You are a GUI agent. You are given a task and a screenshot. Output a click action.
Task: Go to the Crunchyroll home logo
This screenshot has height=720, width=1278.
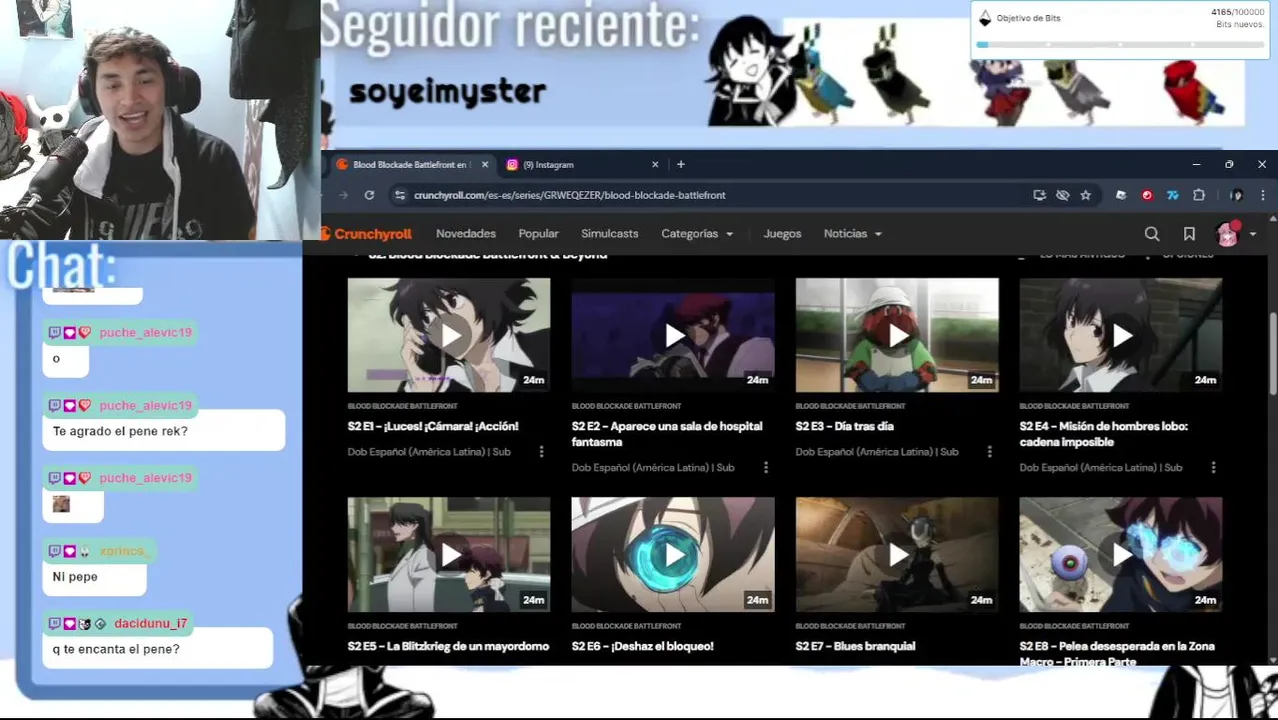click(366, 234)
